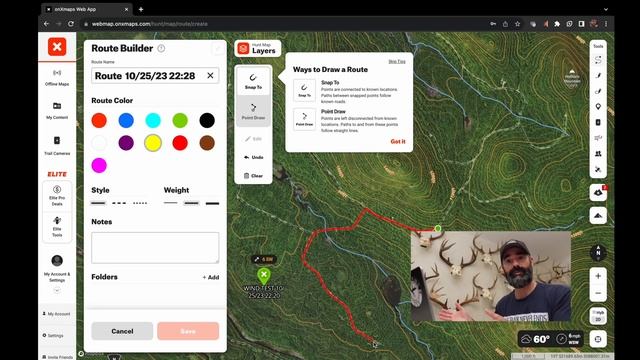Screen dimensions: 640x360
Task: Open My Account menu item
Action: tap(57, 314)
